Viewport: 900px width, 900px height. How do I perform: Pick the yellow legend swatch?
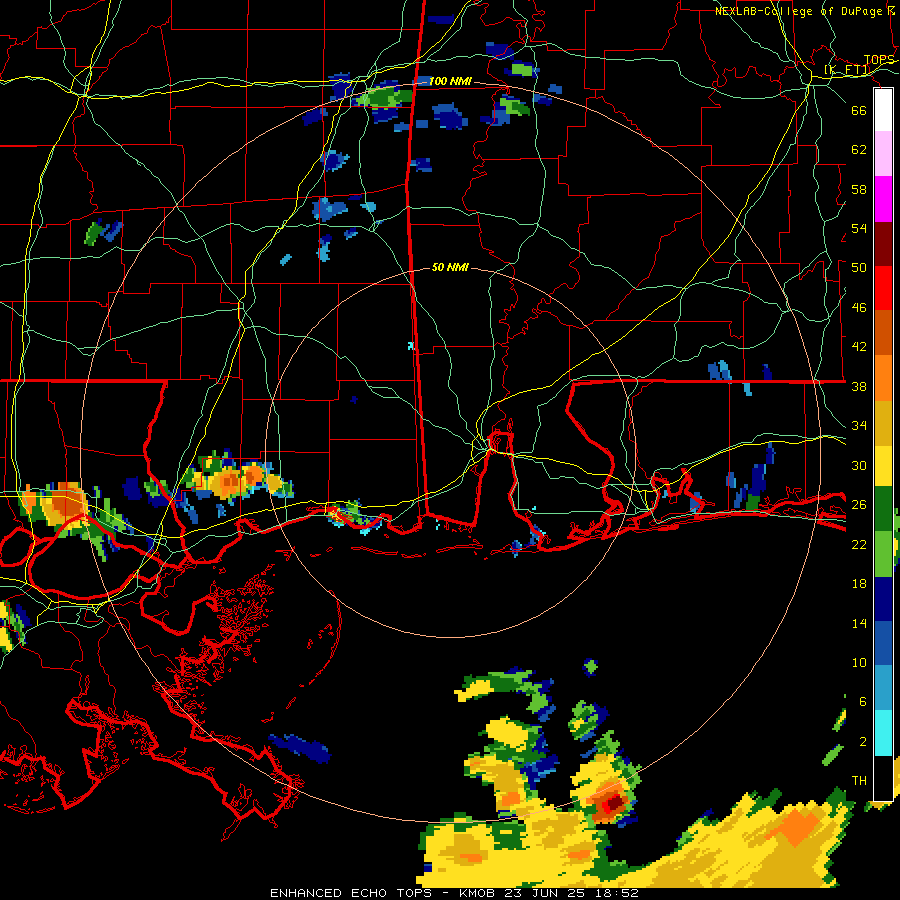(x=883, y=466)
